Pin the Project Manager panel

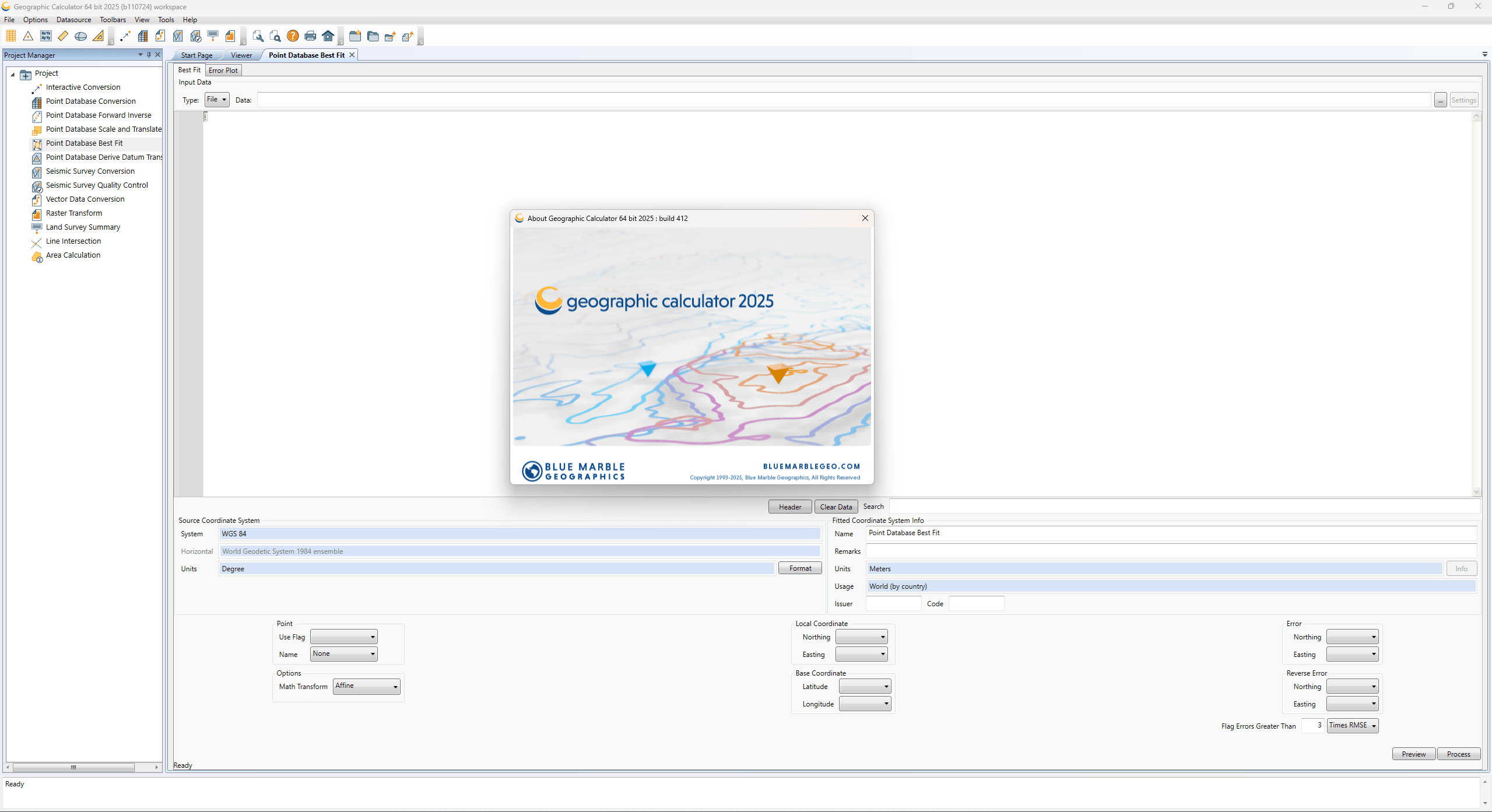149,55
